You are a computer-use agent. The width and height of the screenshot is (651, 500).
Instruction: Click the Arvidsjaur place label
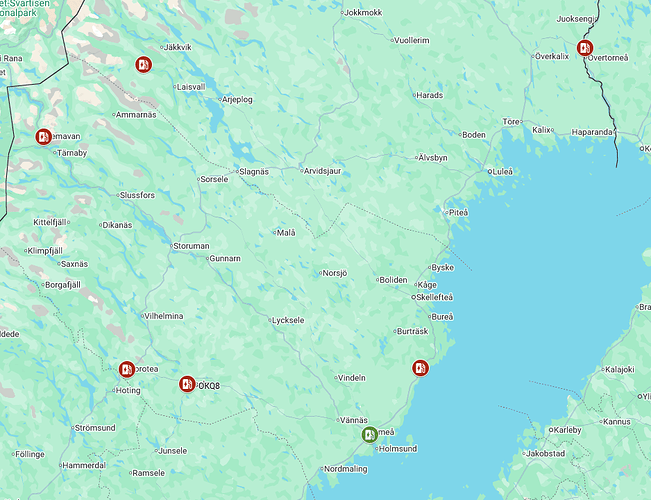tap(322, 171)
